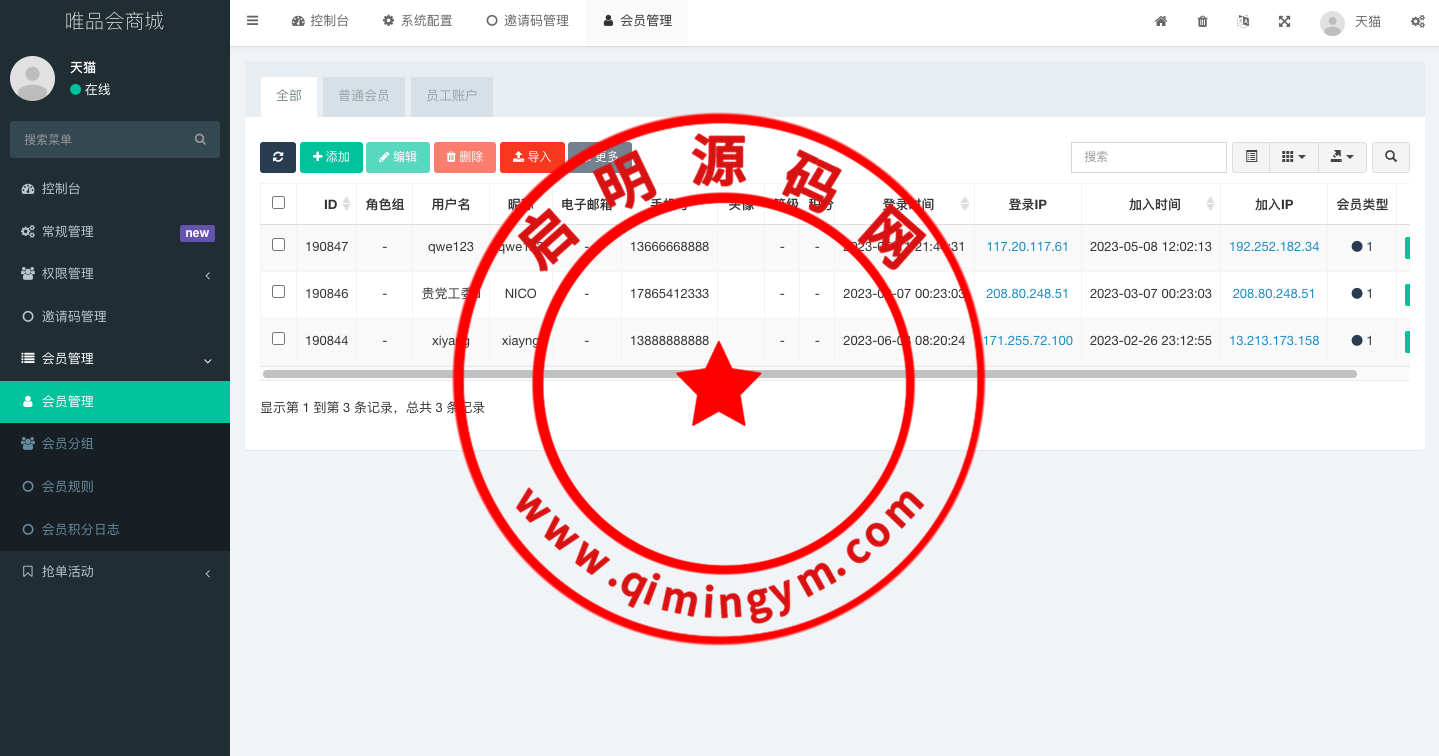Open login IP link 117.20.117.61

click(1027, 246)
